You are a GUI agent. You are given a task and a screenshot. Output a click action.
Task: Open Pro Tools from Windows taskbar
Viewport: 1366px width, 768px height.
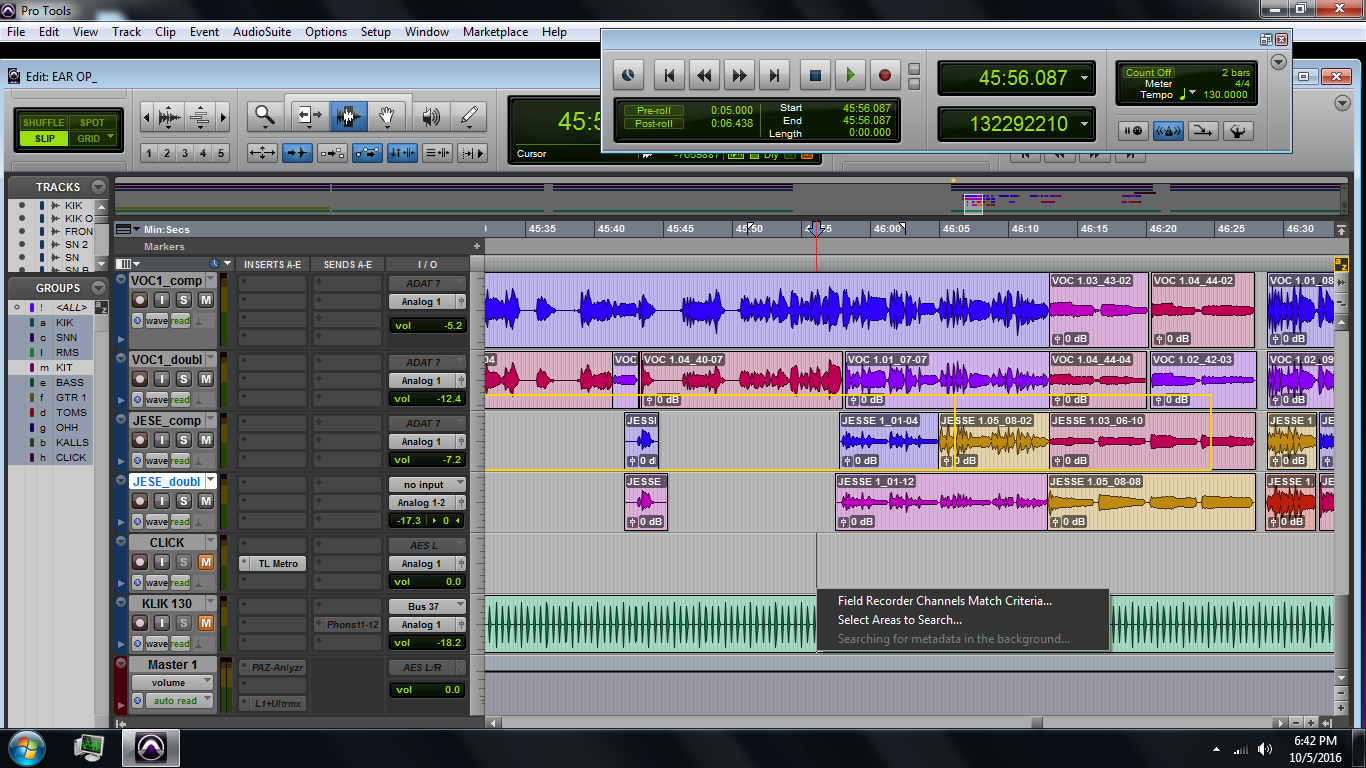(150, 747)
